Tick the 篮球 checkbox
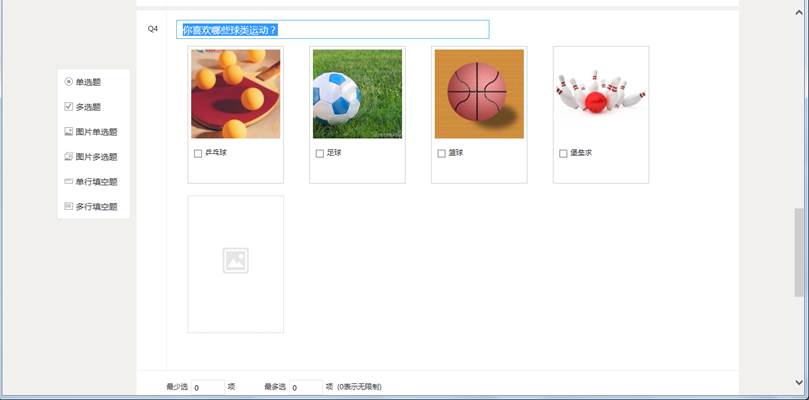809x400 pixels. [441, 153]
